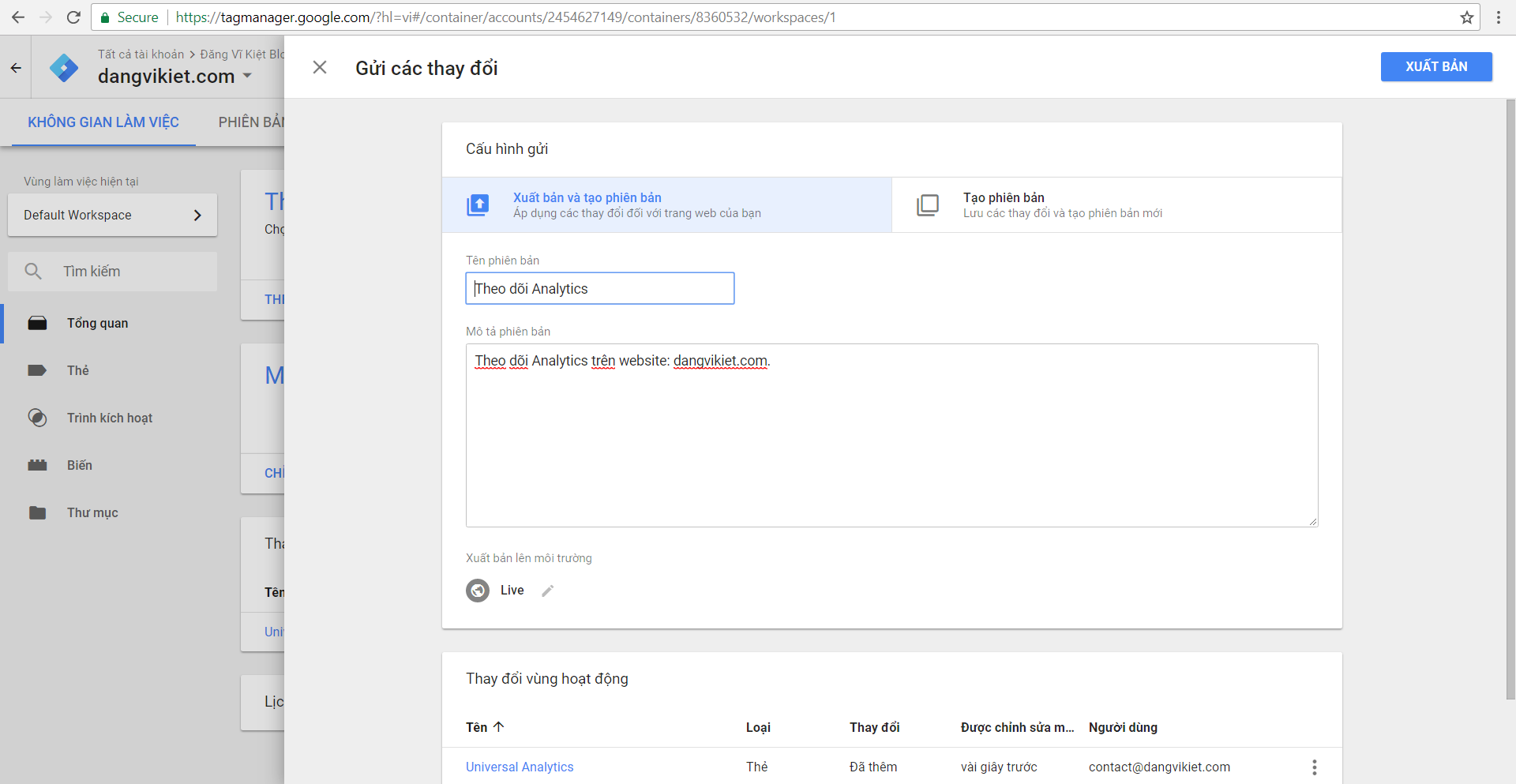This screenshot has height=784, width=1516.
Task: Sort changes by Tên column
Action: point(485,727)
